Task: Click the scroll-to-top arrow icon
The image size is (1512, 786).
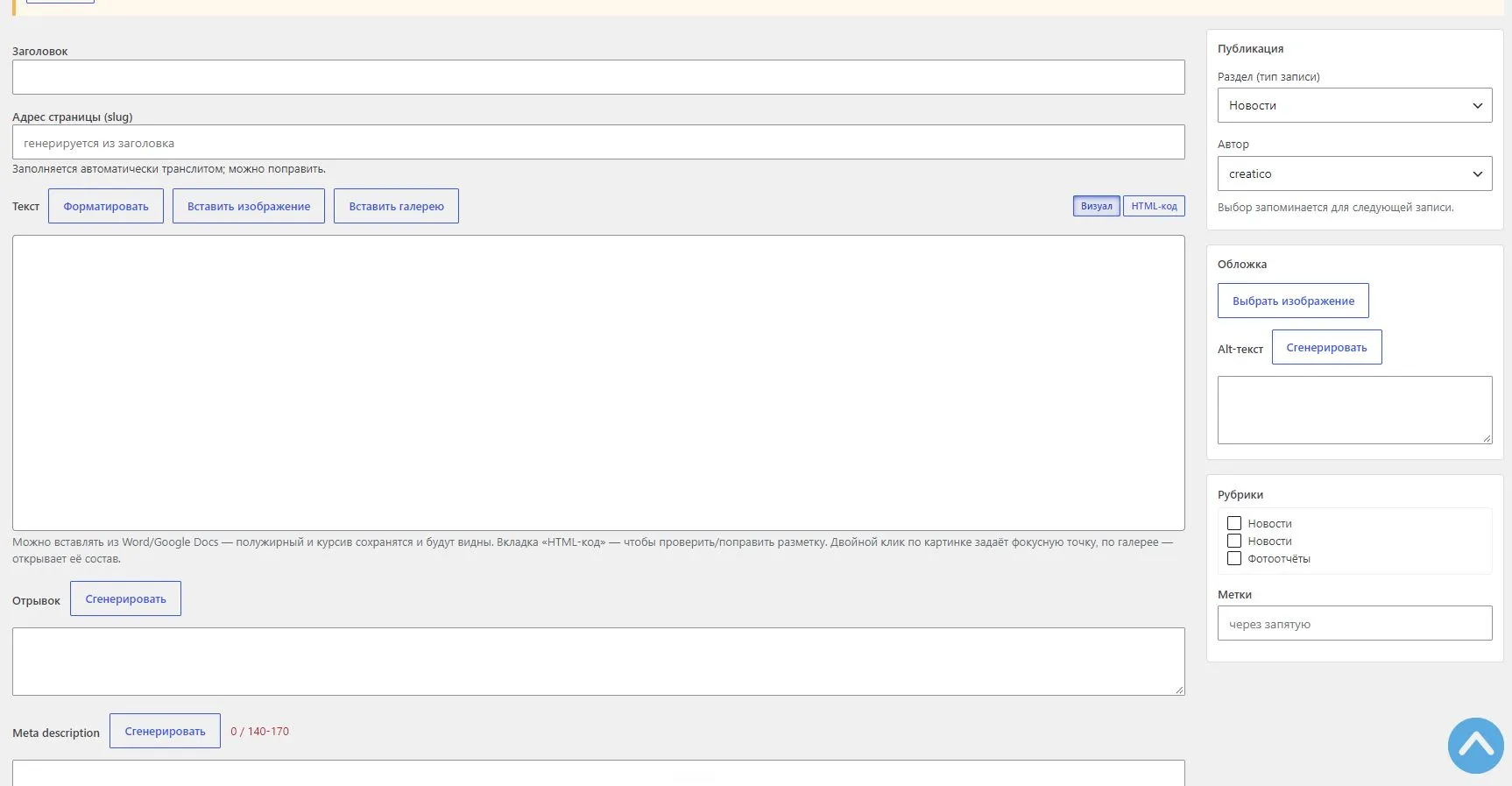Action: pos(1476,746)
